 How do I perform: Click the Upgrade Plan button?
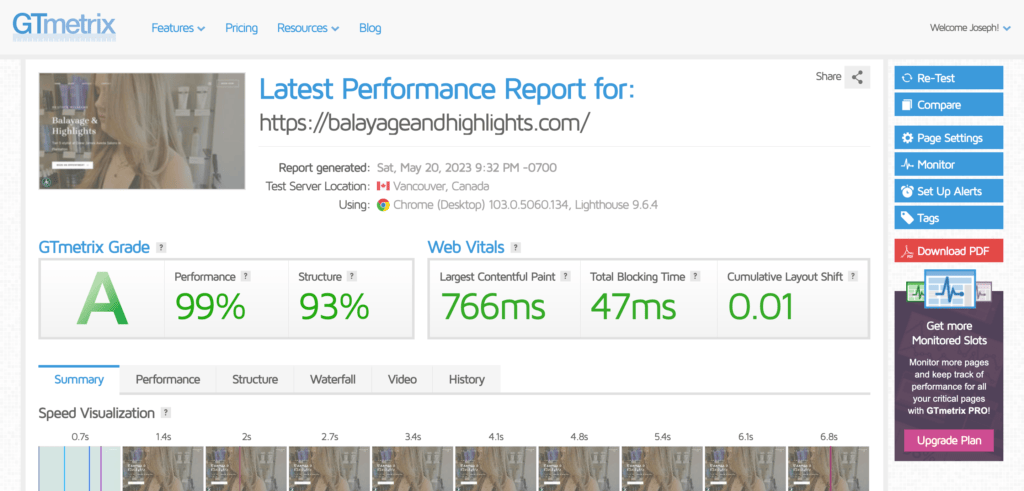947,440
